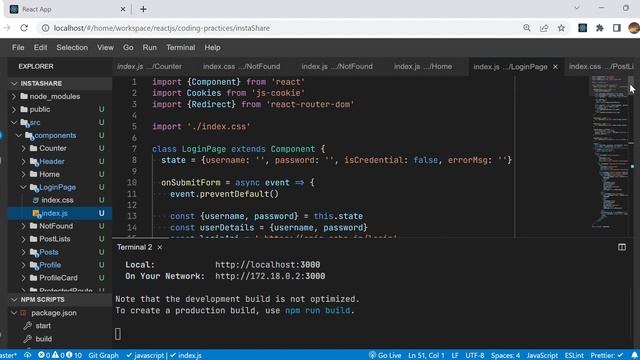This screenshot has width=640, height=360.
Task: Open the Selection menu
Action: pos(72,47)
